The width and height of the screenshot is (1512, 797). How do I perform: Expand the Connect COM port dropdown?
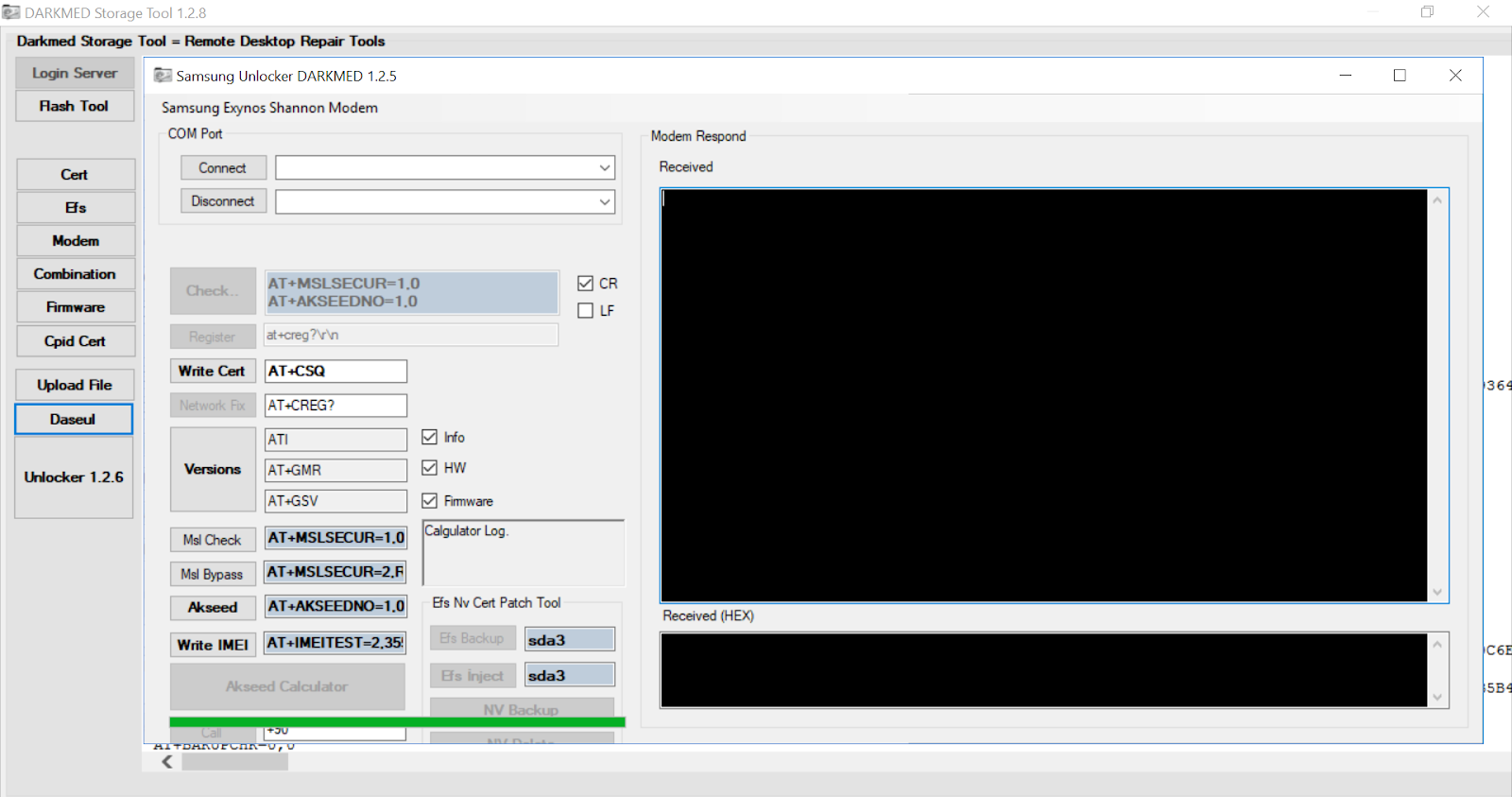coord(605,168)
